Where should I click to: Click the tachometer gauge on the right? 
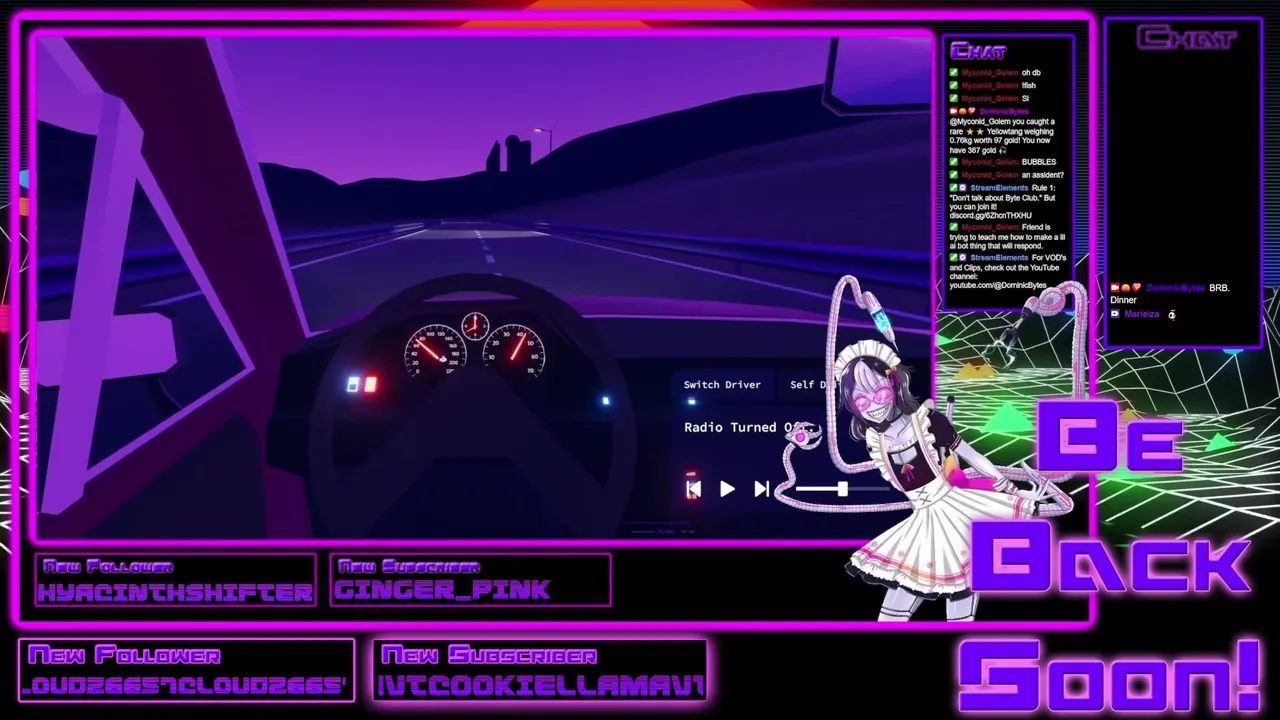coord(515,349)
